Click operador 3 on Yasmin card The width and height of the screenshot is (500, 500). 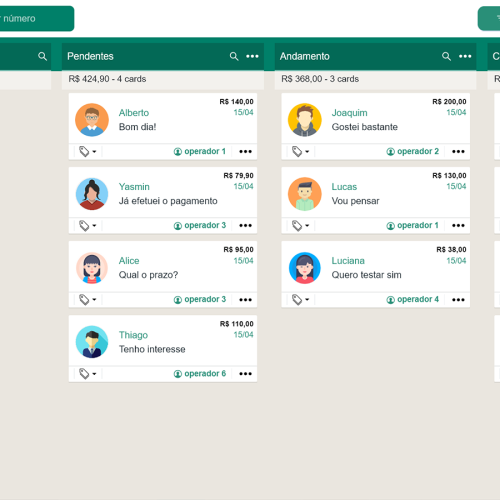coord(200,225)
